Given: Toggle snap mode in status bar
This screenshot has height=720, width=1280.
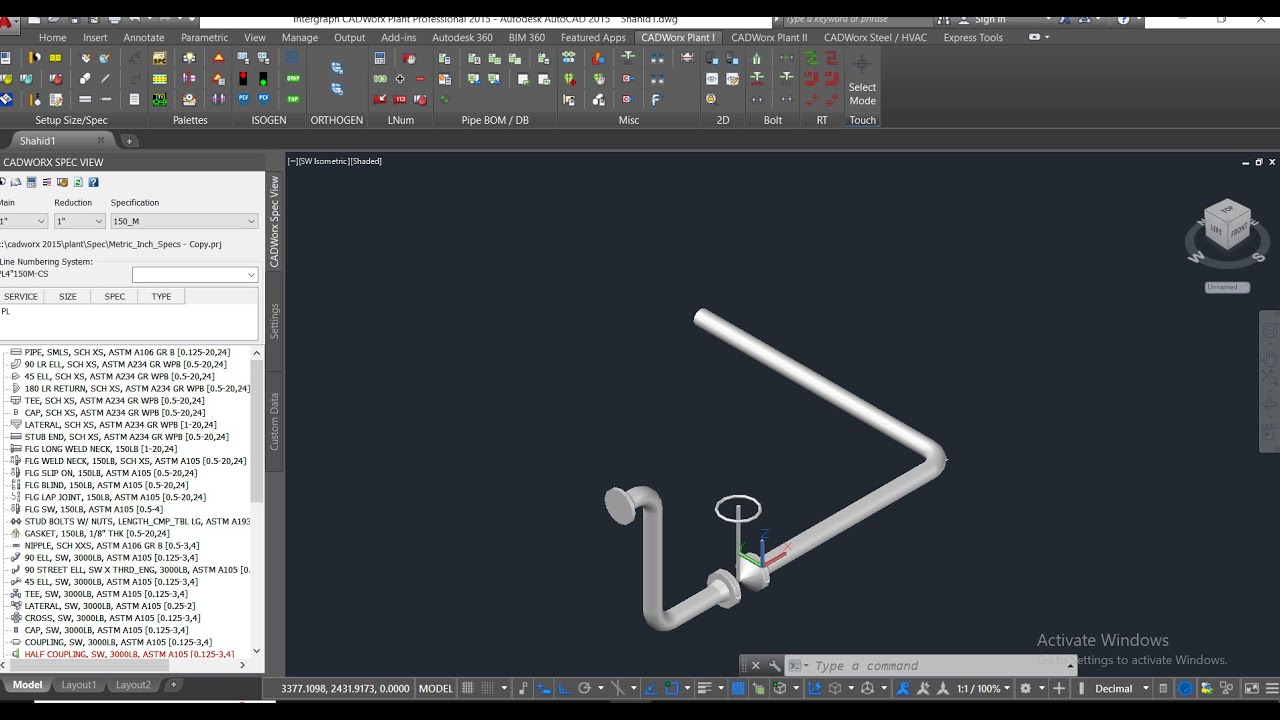Looking at the screenshot, I should [487, 688].
